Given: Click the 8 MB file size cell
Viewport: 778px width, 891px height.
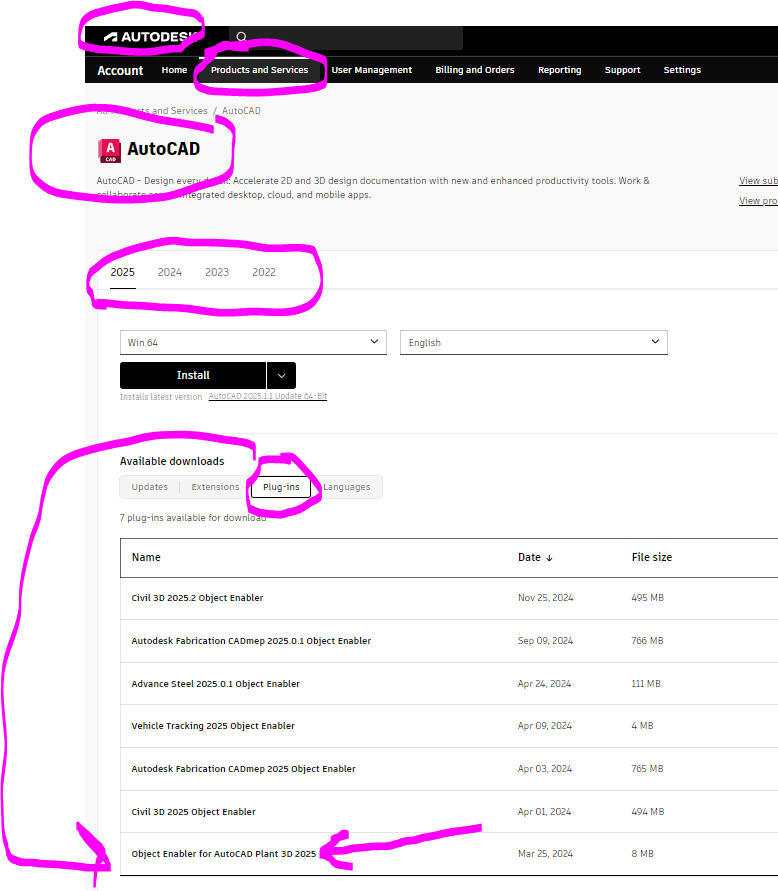Looking at the screenshot, I should tap(642, 854).
